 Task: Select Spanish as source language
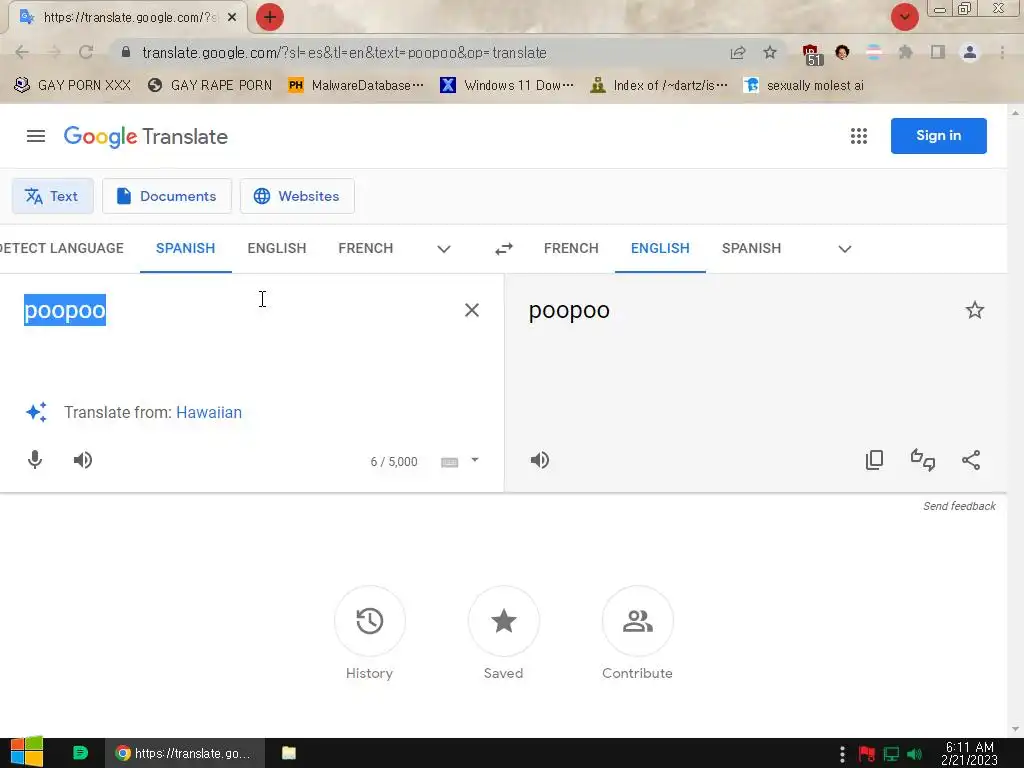click(x=185, y=248)
